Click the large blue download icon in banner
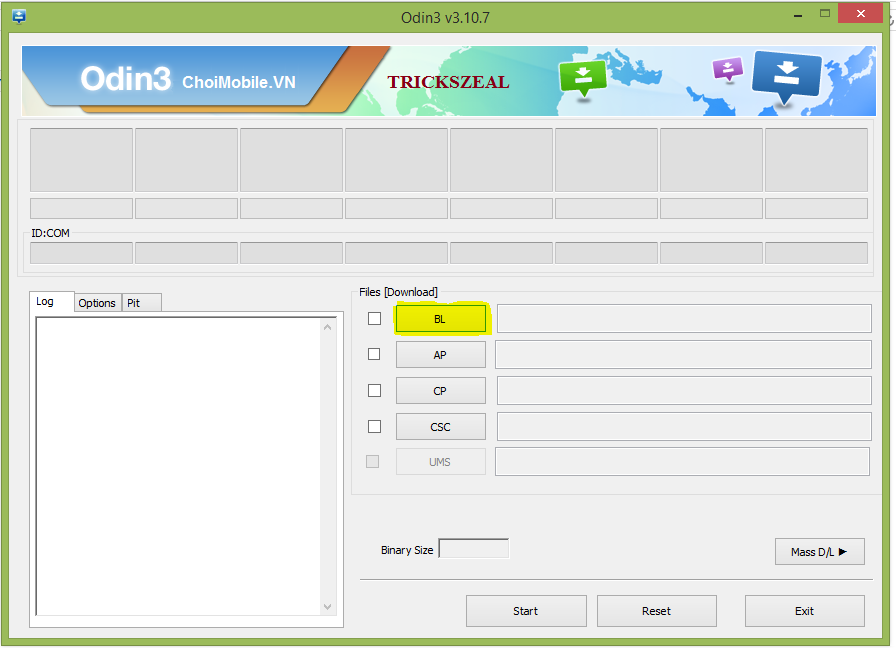 click(786, 77)
